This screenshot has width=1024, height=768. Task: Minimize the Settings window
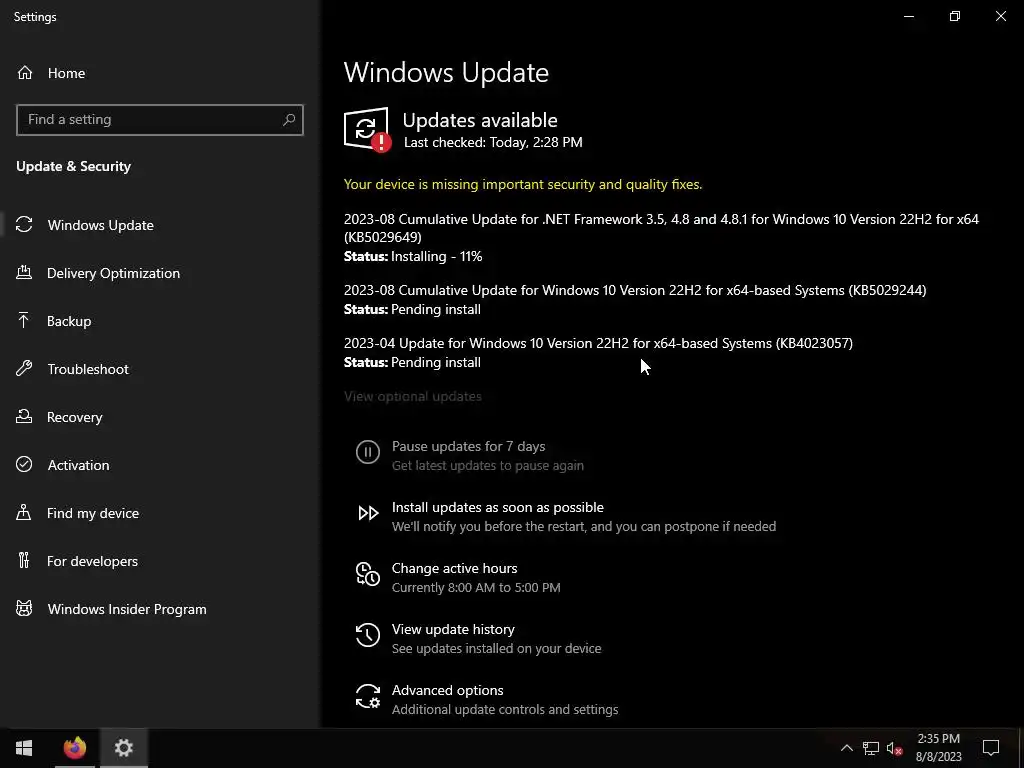tap(908, 16)
